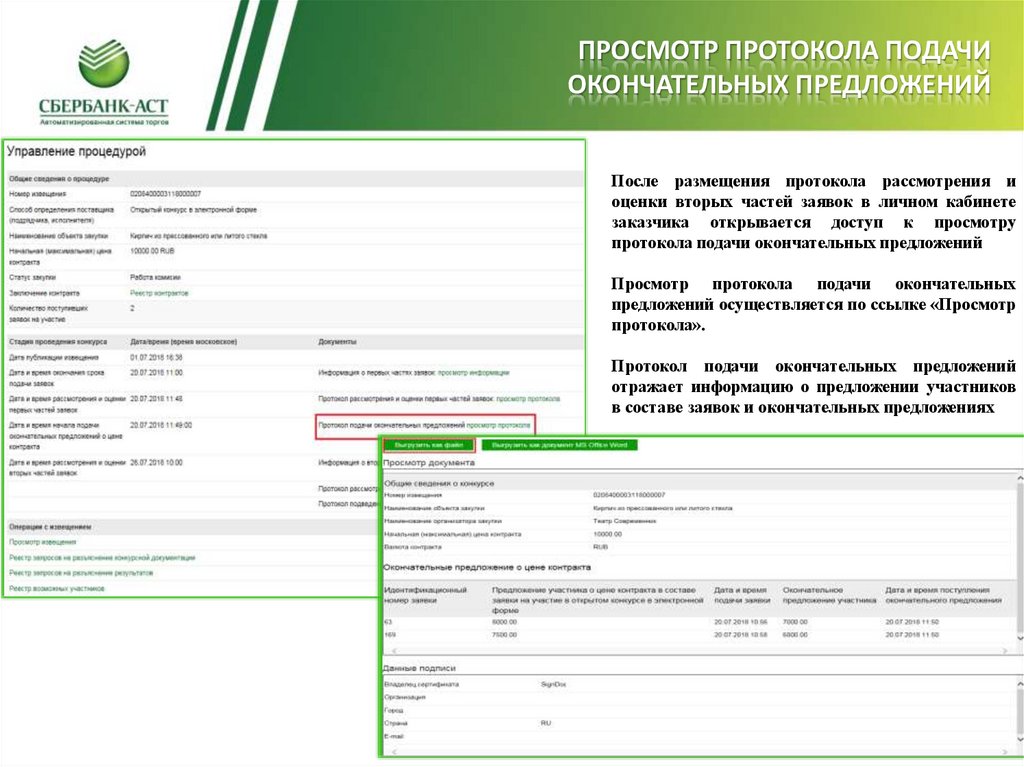Image resolution: width=1024 pixels, height=767 pixels.
Task: Click scroll-right arrow under final offers table
Action: tap(1006, 651)
